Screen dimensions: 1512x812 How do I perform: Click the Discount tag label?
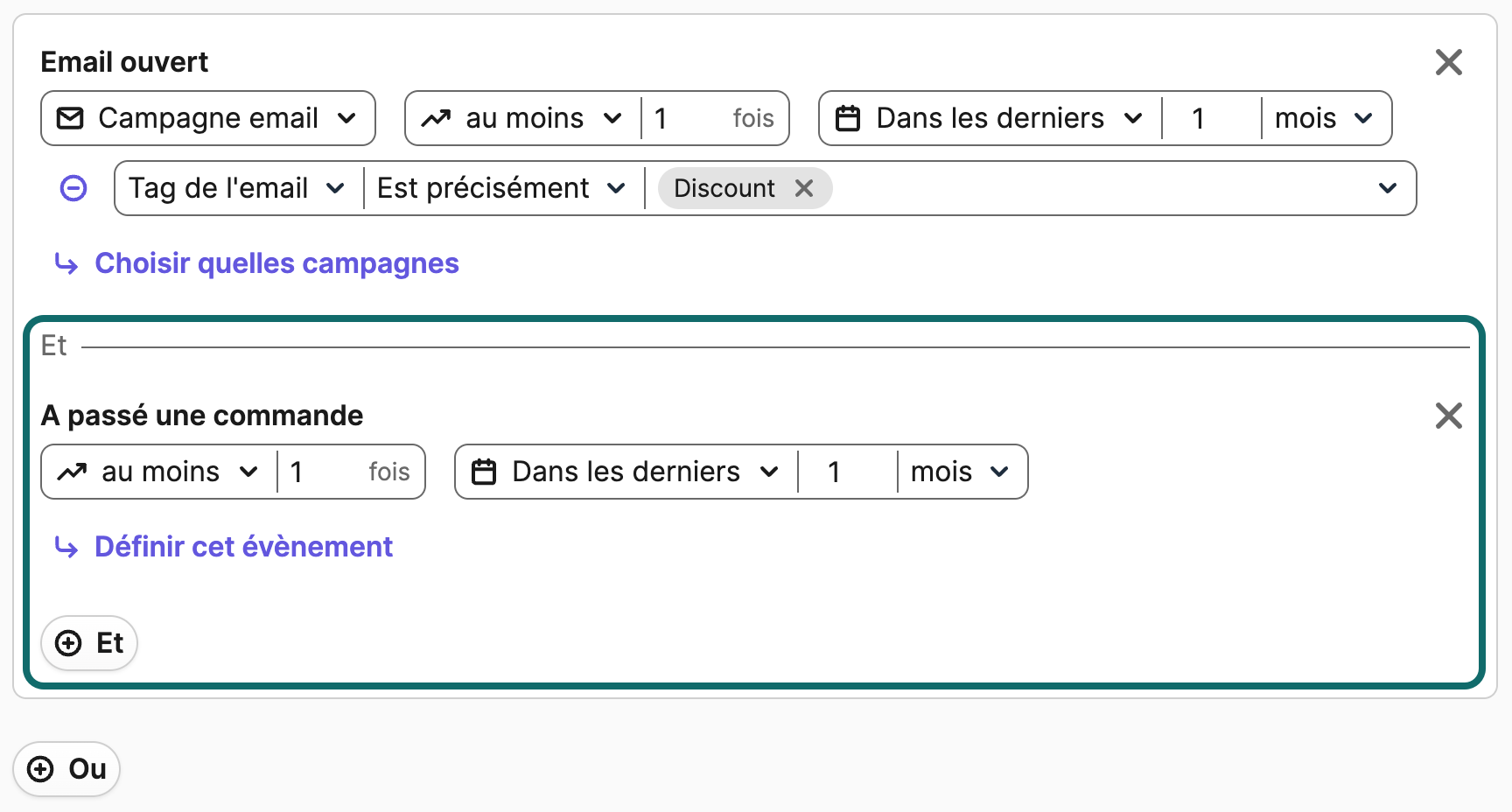coord(724,188)
